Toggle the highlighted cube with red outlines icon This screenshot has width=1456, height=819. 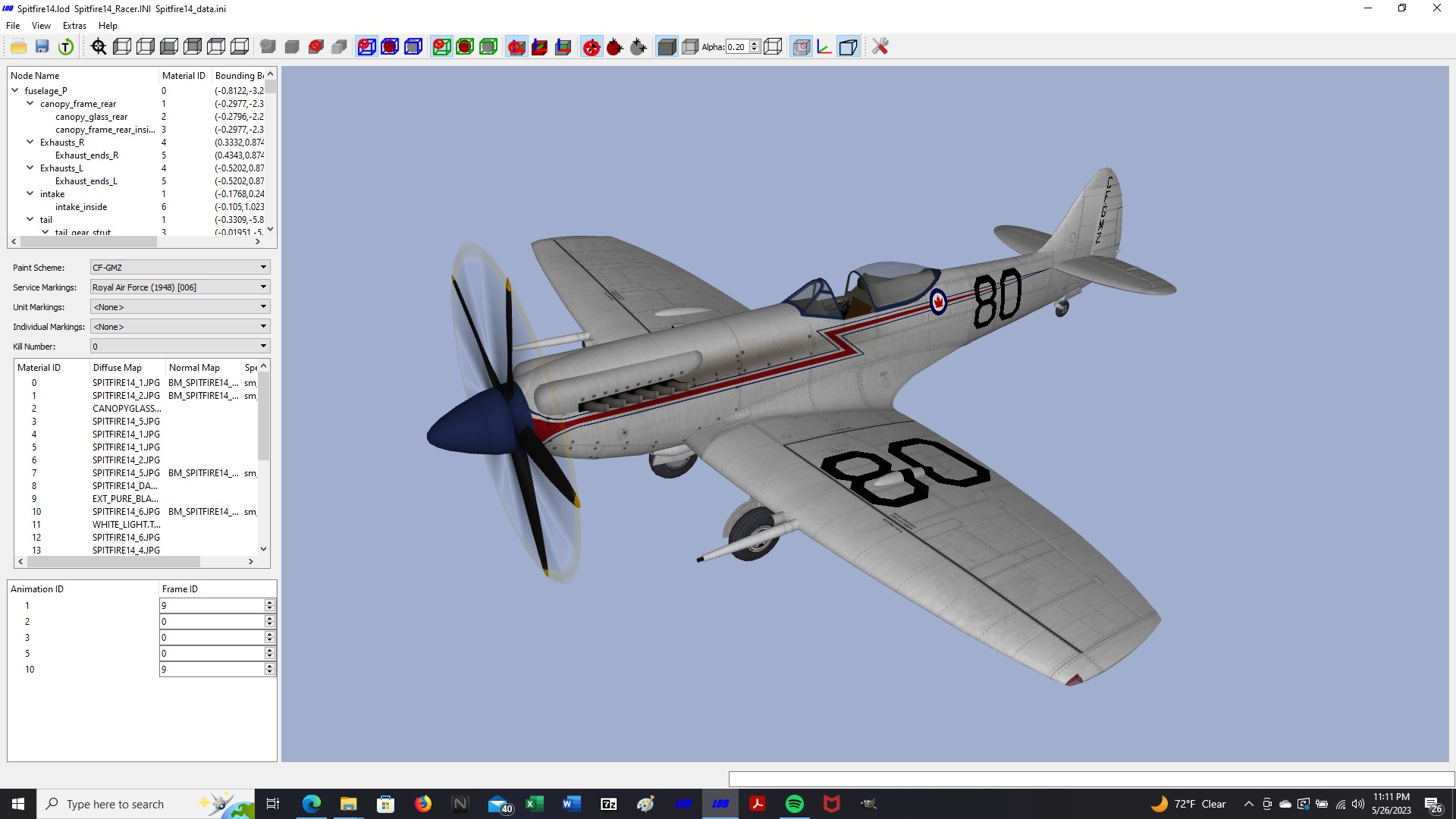click(801, 47)
